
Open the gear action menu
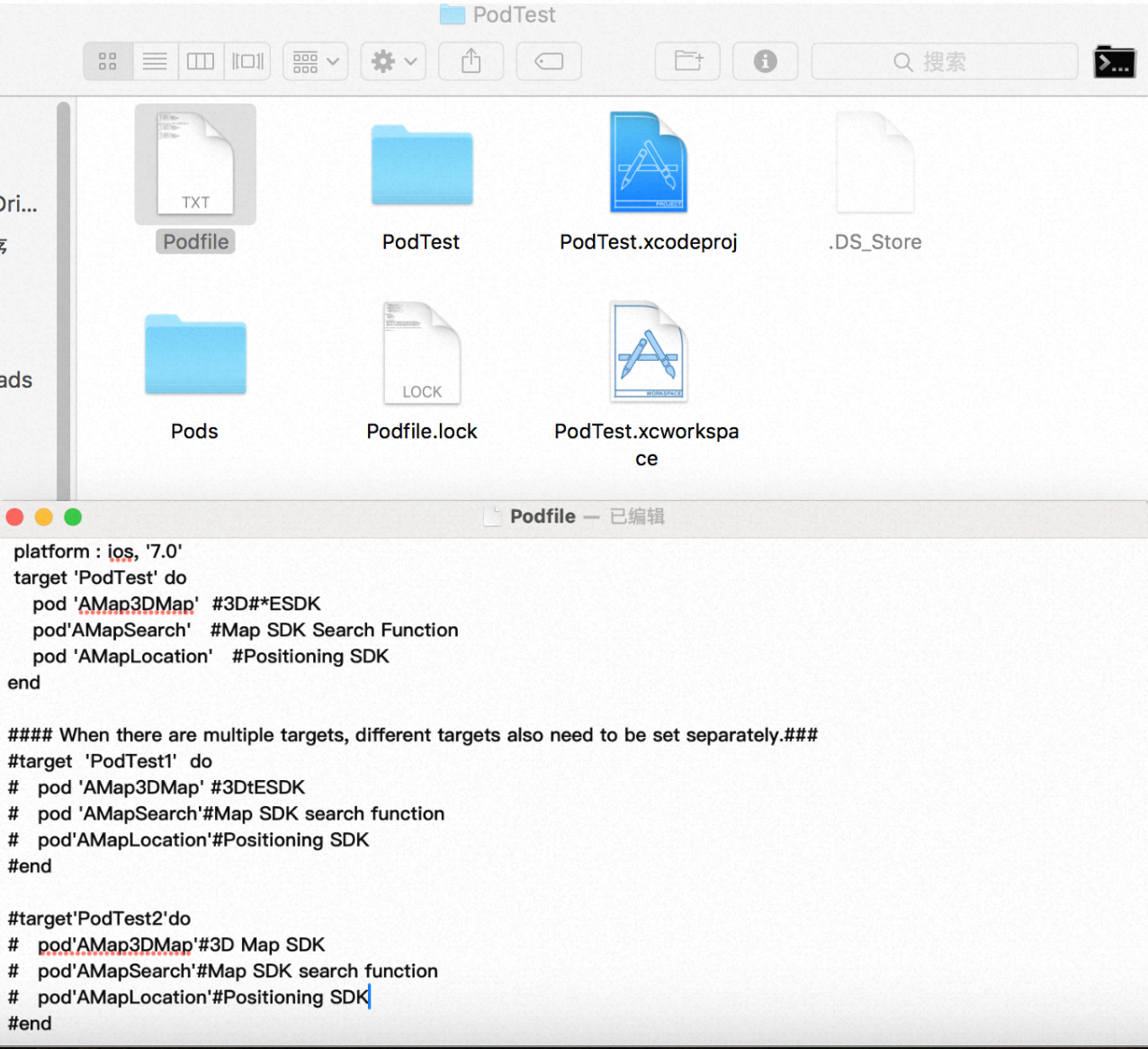tap(393, 61)
